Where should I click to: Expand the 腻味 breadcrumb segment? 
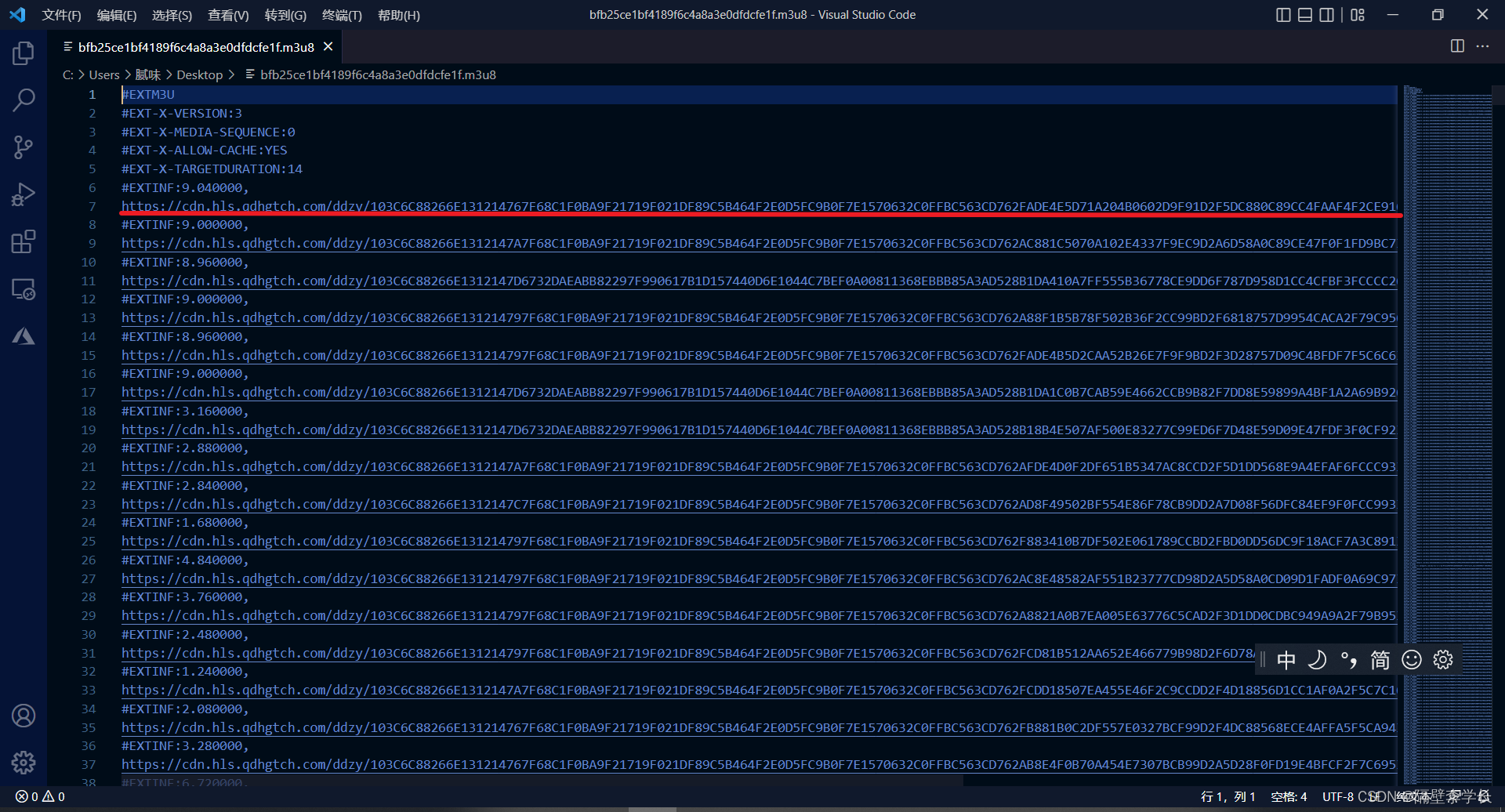[147, 74]
